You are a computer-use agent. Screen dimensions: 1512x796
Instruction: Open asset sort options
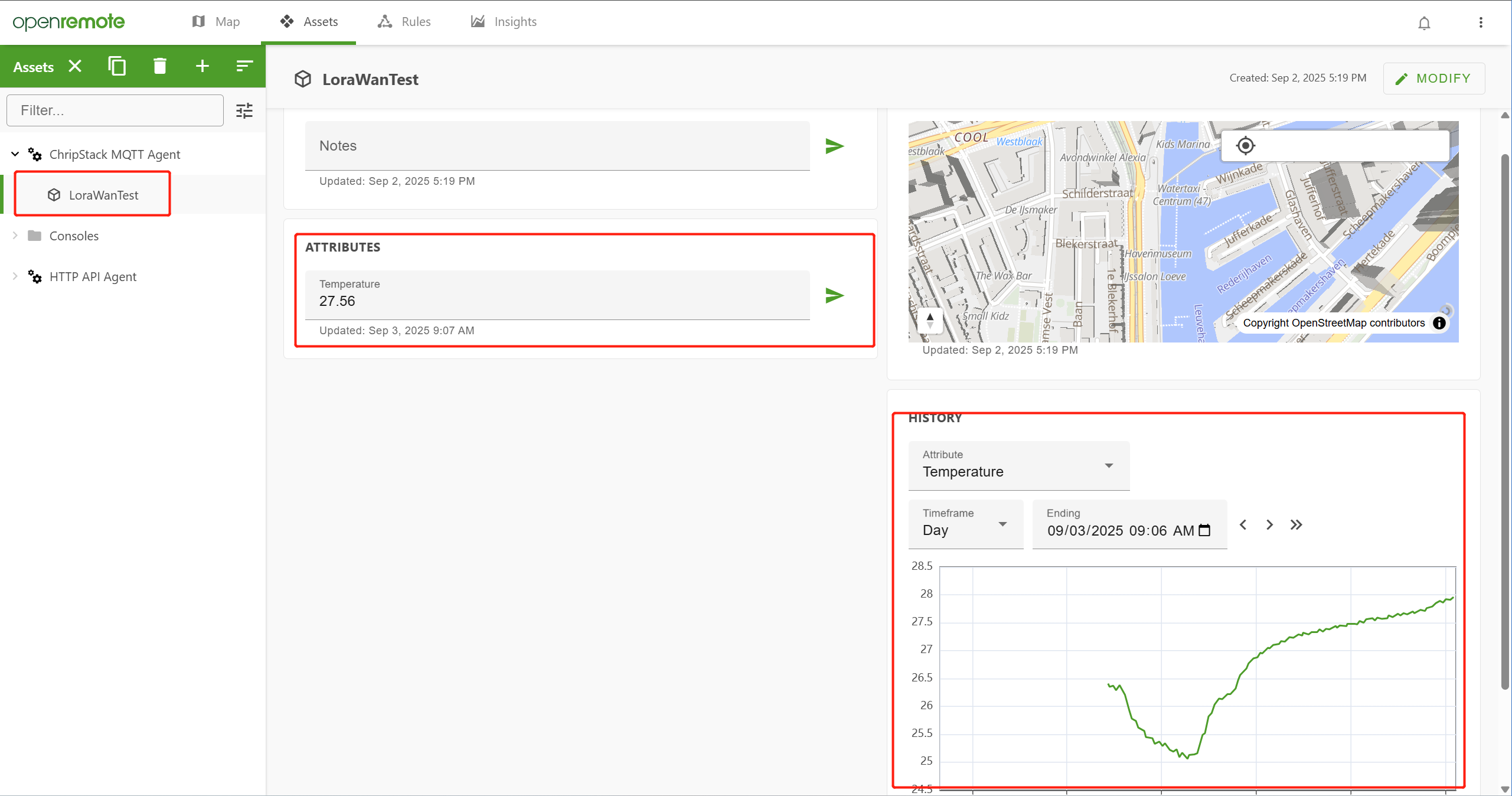244,66
